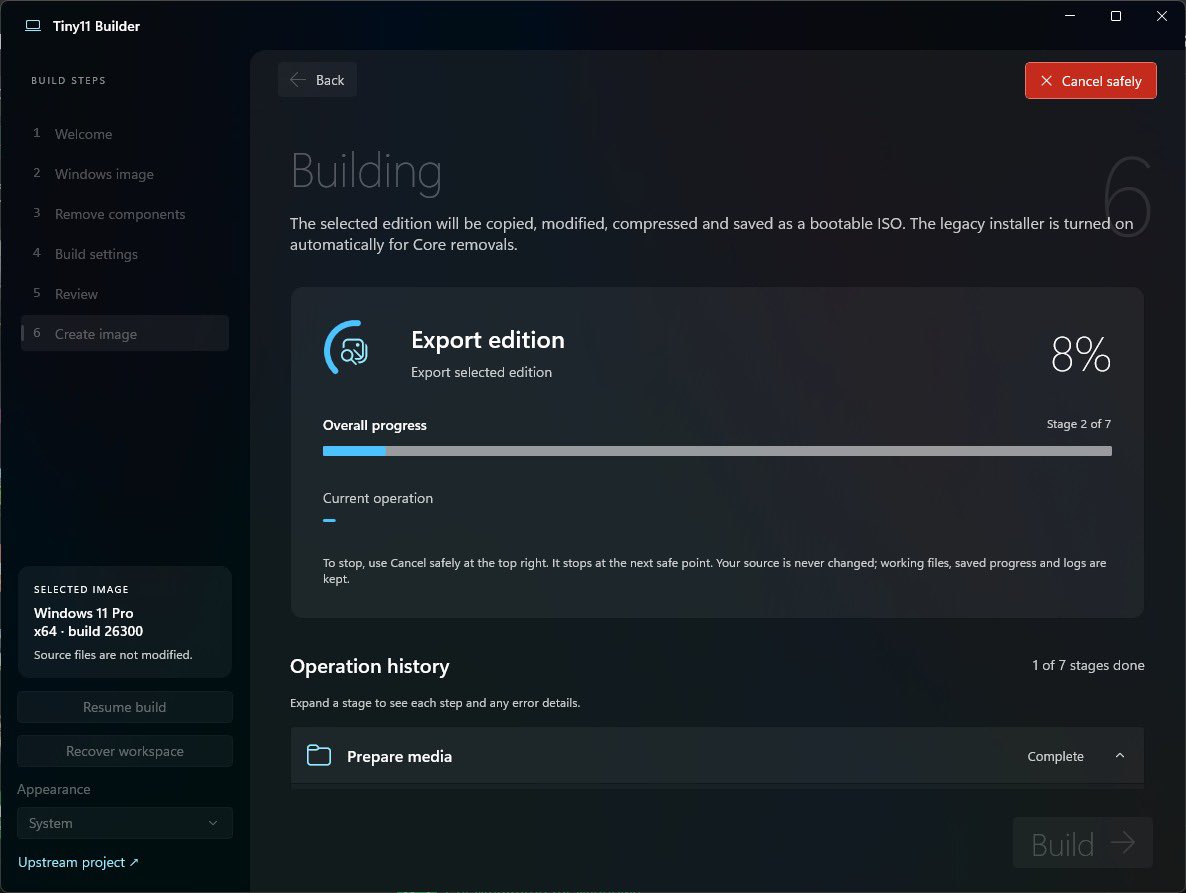Screen dimensions: 1186x893
Task: Open the Upstream project link
Action: coord(79,862)
